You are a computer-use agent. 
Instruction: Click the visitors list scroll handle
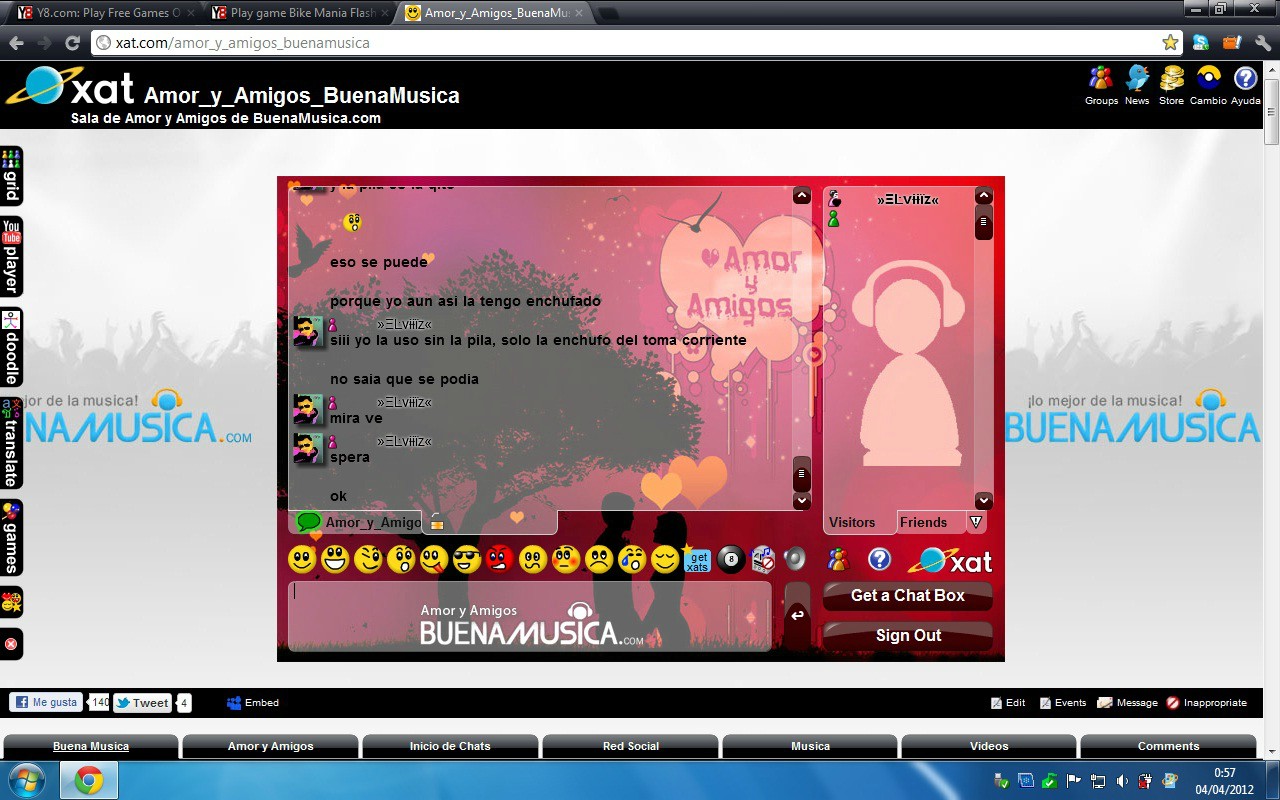coord(984,223)
